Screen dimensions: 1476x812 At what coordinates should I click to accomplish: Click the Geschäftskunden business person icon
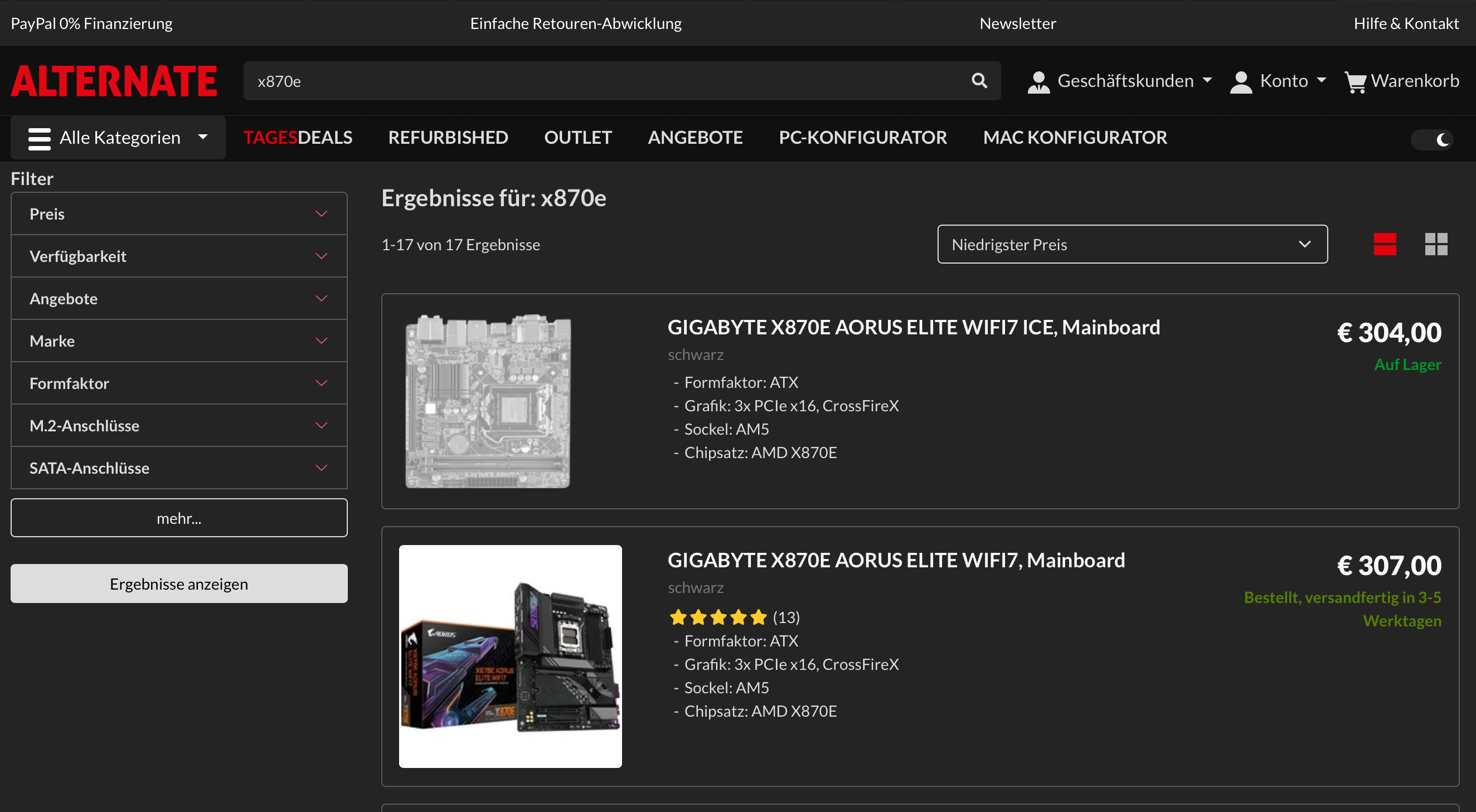pyautogui.click(x=1038, y=81)
